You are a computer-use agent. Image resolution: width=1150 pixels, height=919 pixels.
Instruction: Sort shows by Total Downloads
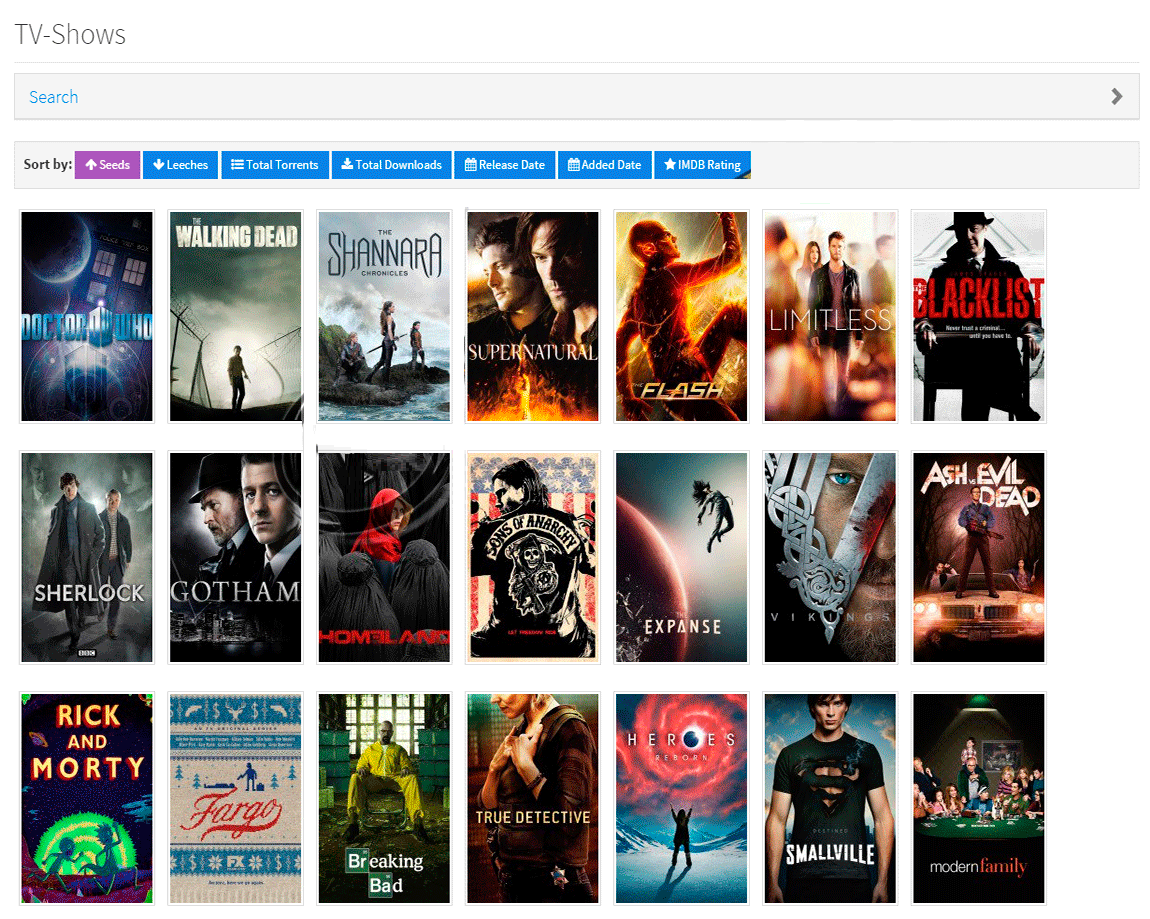tap(392, 165)
